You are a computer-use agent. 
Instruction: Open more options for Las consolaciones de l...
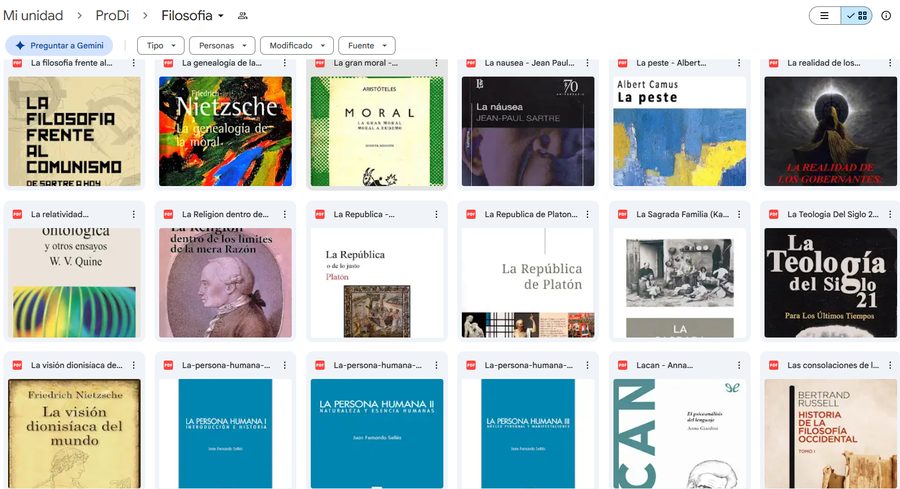(890, 365)
